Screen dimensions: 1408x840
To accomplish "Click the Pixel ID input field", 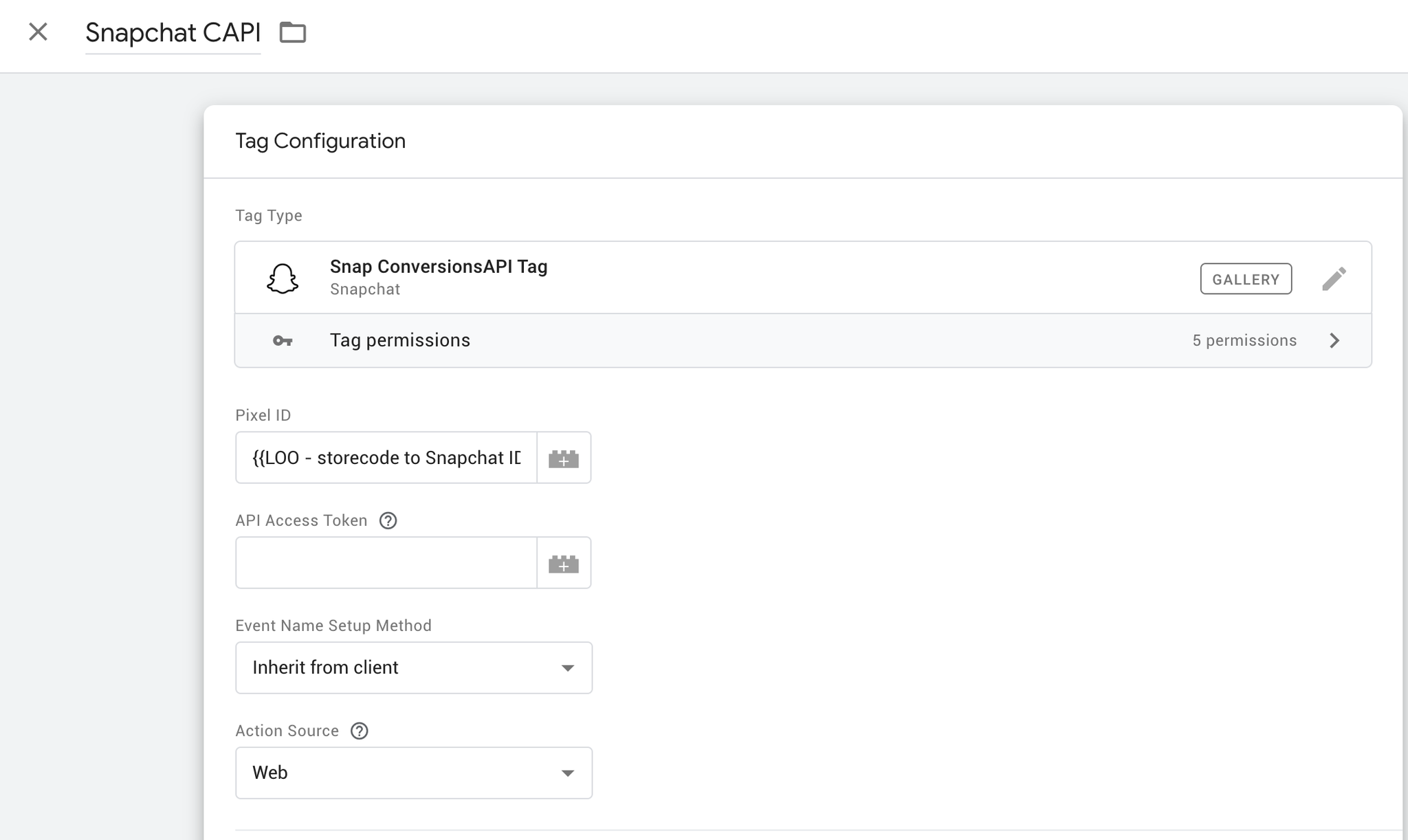I will [386, 458].
